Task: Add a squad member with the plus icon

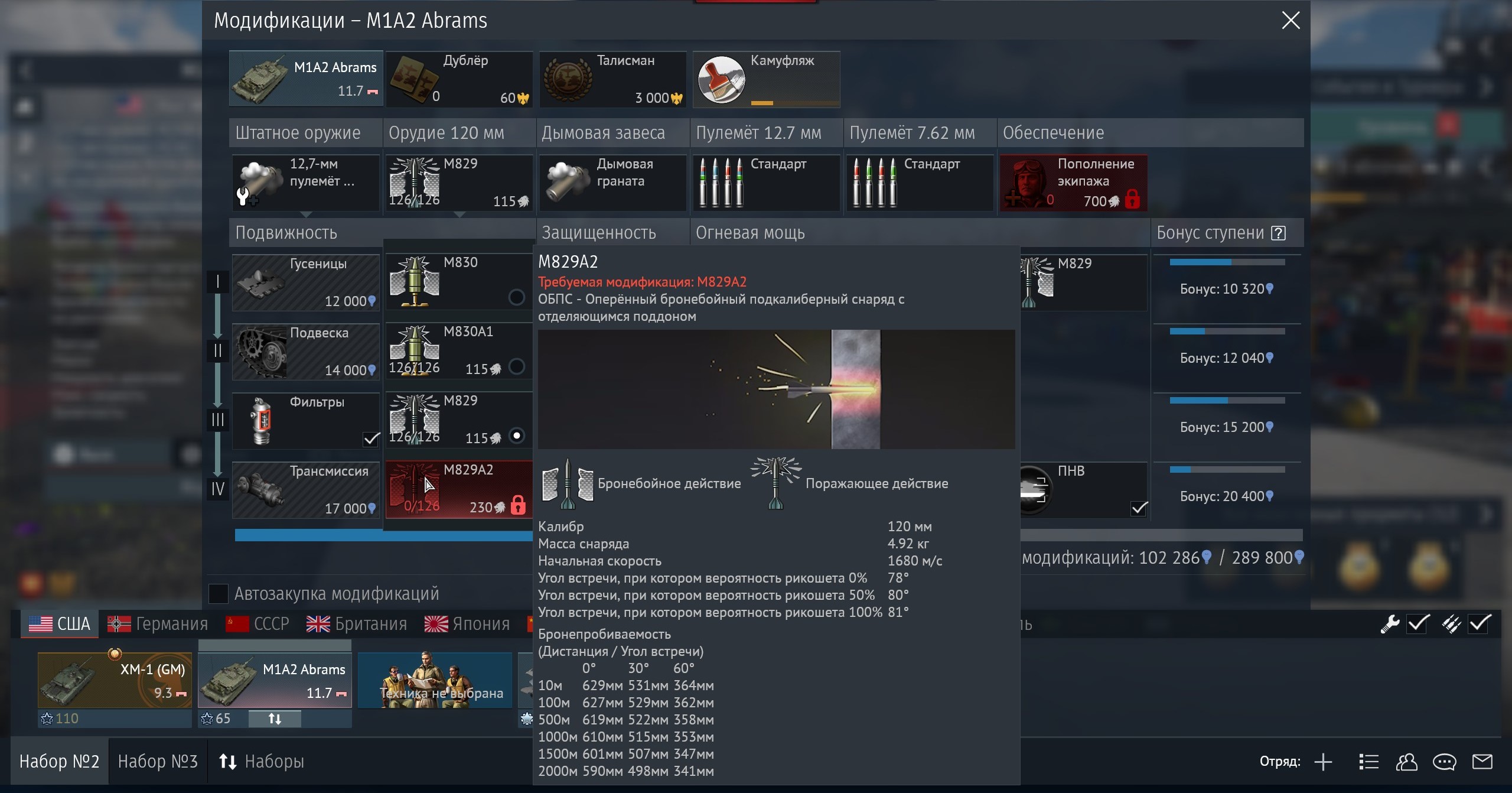Action: pos(1323,762)
